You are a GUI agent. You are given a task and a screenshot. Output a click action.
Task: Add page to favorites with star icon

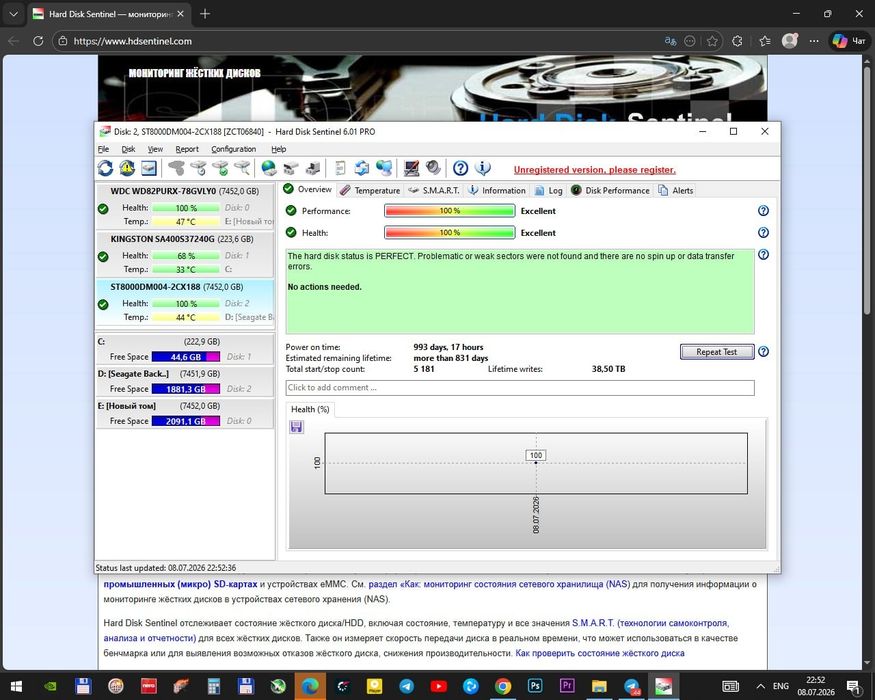coord(712,41)
